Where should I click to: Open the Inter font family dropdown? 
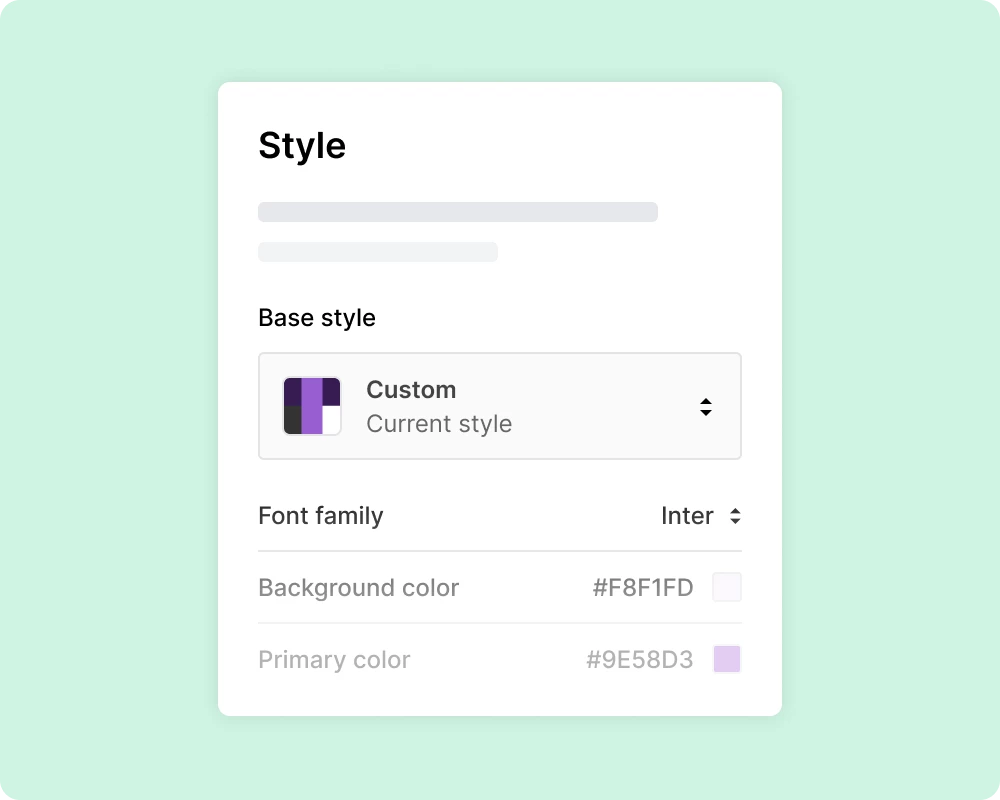pos(688,516)
